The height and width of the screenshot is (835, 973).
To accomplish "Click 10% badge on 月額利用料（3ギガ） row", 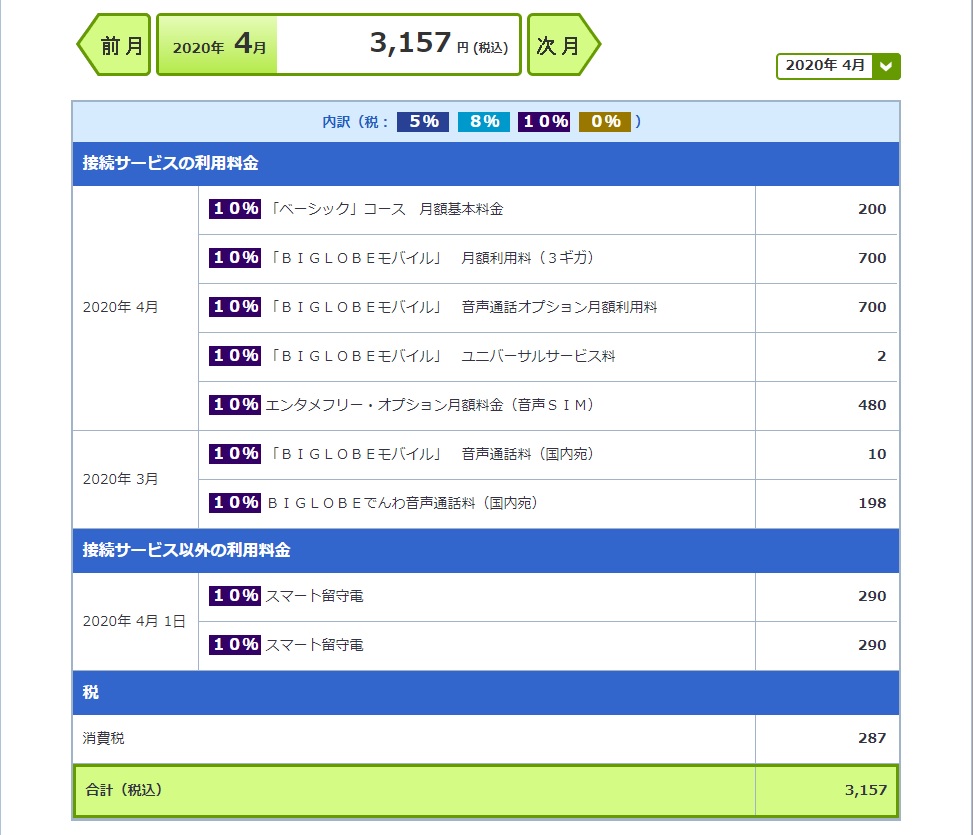I will tap(235, 258).
